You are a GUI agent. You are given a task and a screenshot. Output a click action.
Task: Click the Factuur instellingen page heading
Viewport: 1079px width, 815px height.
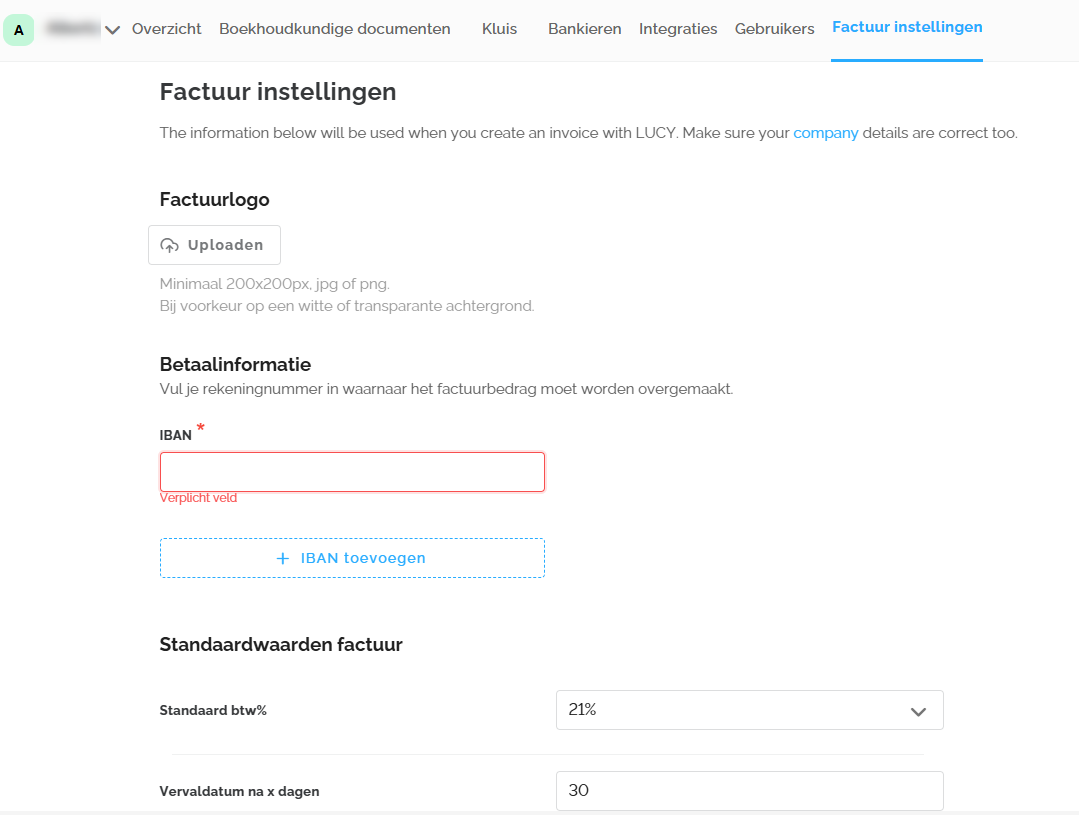pos(278,92)
